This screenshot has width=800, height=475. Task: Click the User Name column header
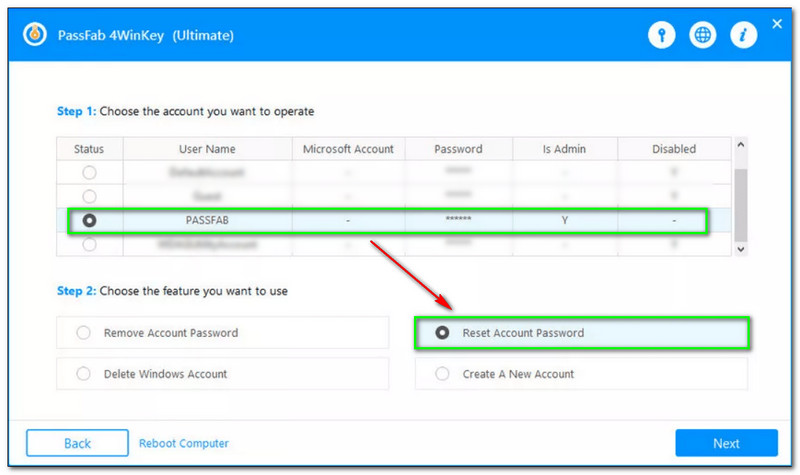click(x=207, y=149)
